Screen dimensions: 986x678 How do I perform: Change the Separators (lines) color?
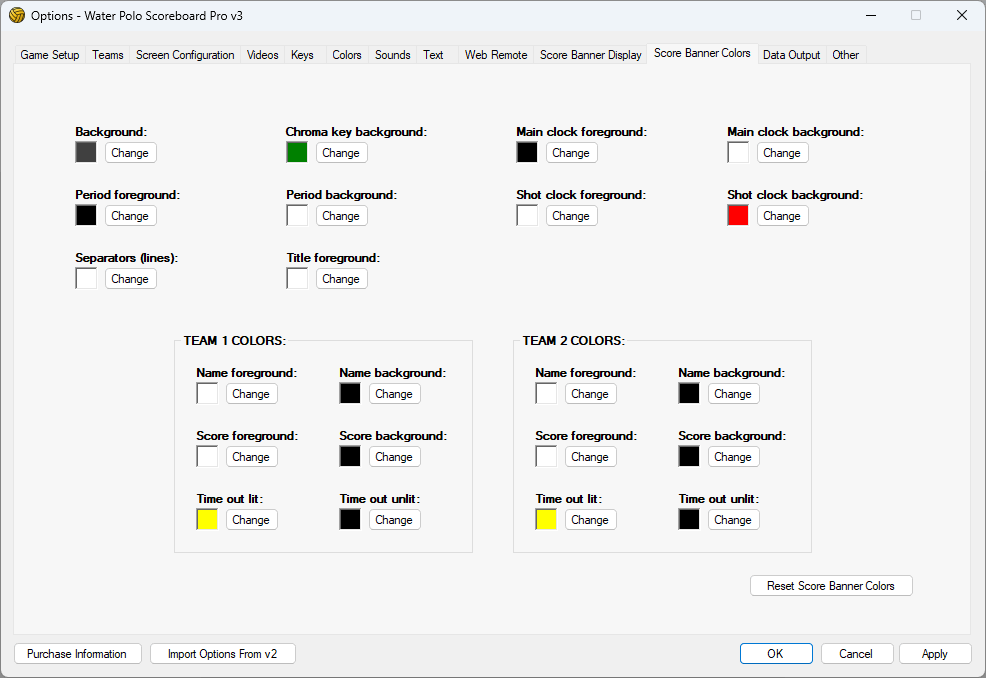click(130, 279)
